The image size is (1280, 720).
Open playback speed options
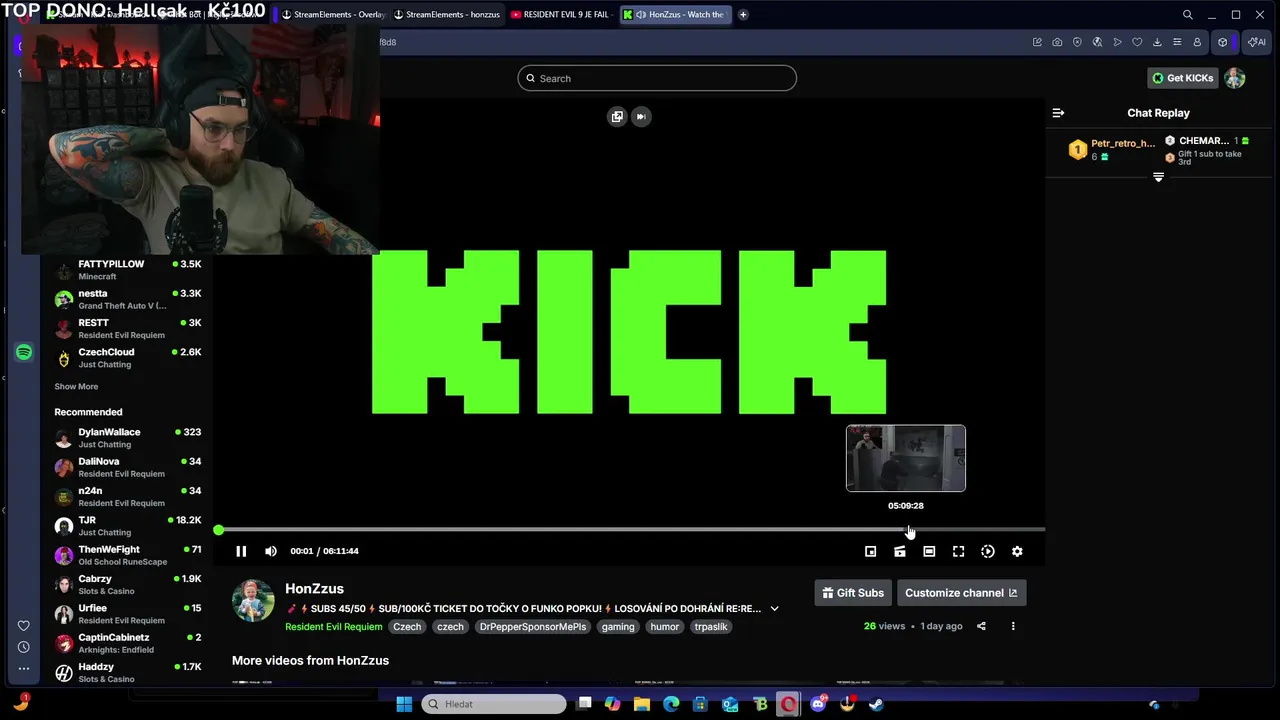[988, 551]
